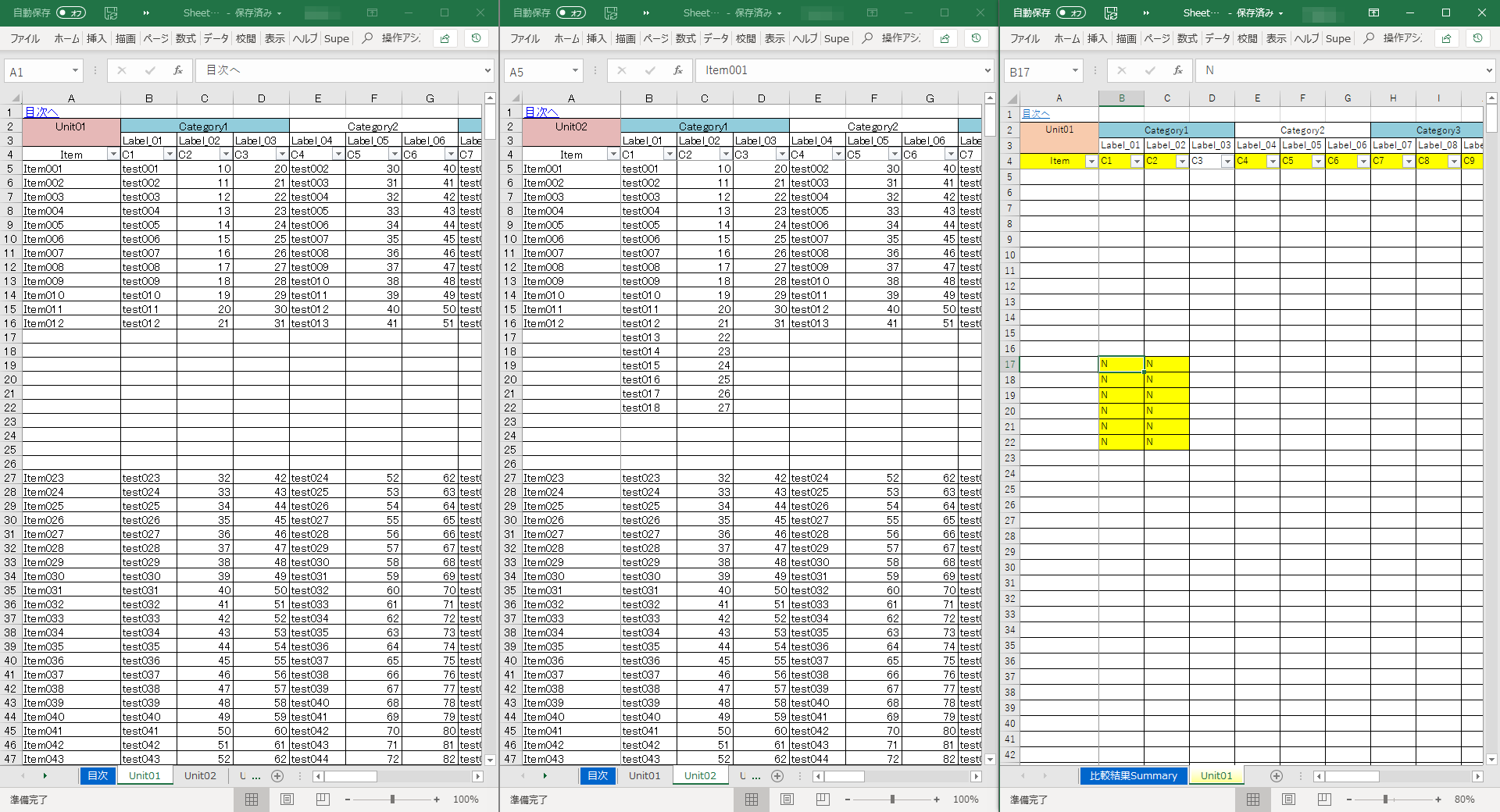
Task: Click the circular arrow icon beside Share in middle window
Action: click(976, 38)
